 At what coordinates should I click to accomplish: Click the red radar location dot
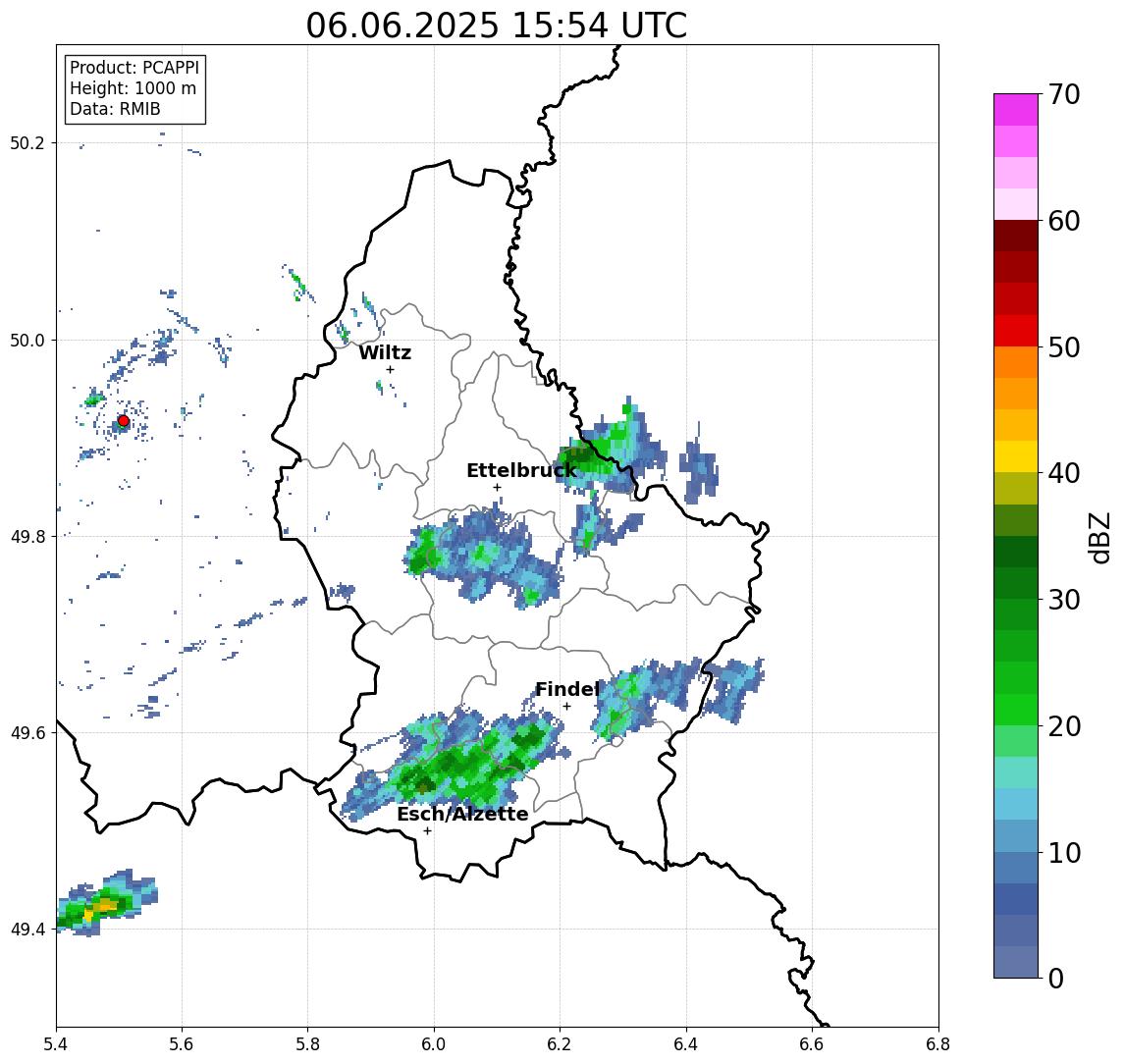coord(124,421)
